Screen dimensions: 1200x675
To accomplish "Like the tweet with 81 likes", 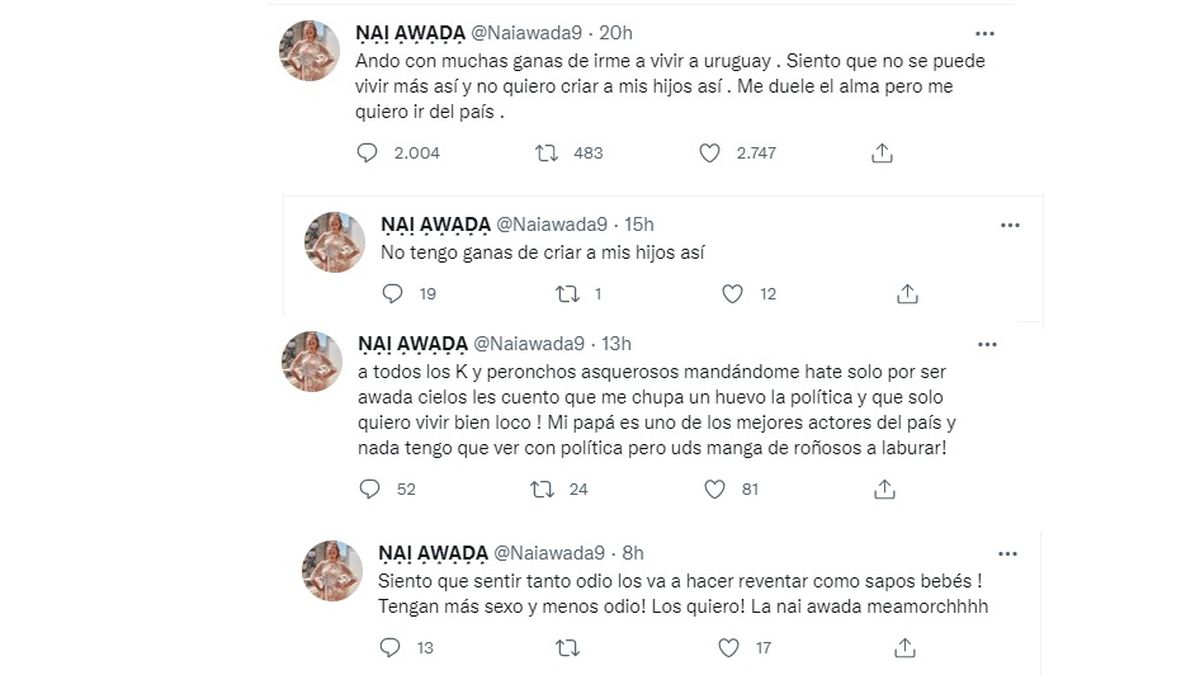I will click(714, 489).
